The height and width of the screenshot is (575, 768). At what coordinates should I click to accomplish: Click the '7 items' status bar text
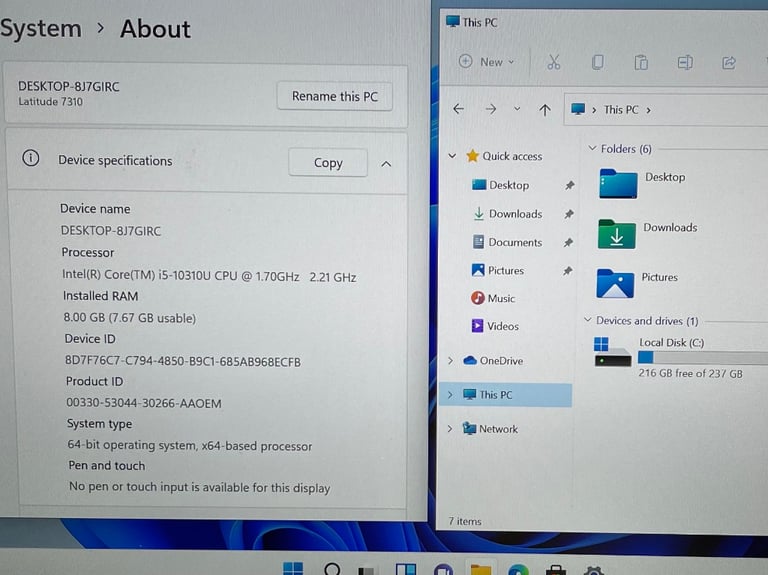[x=465, y=521]
